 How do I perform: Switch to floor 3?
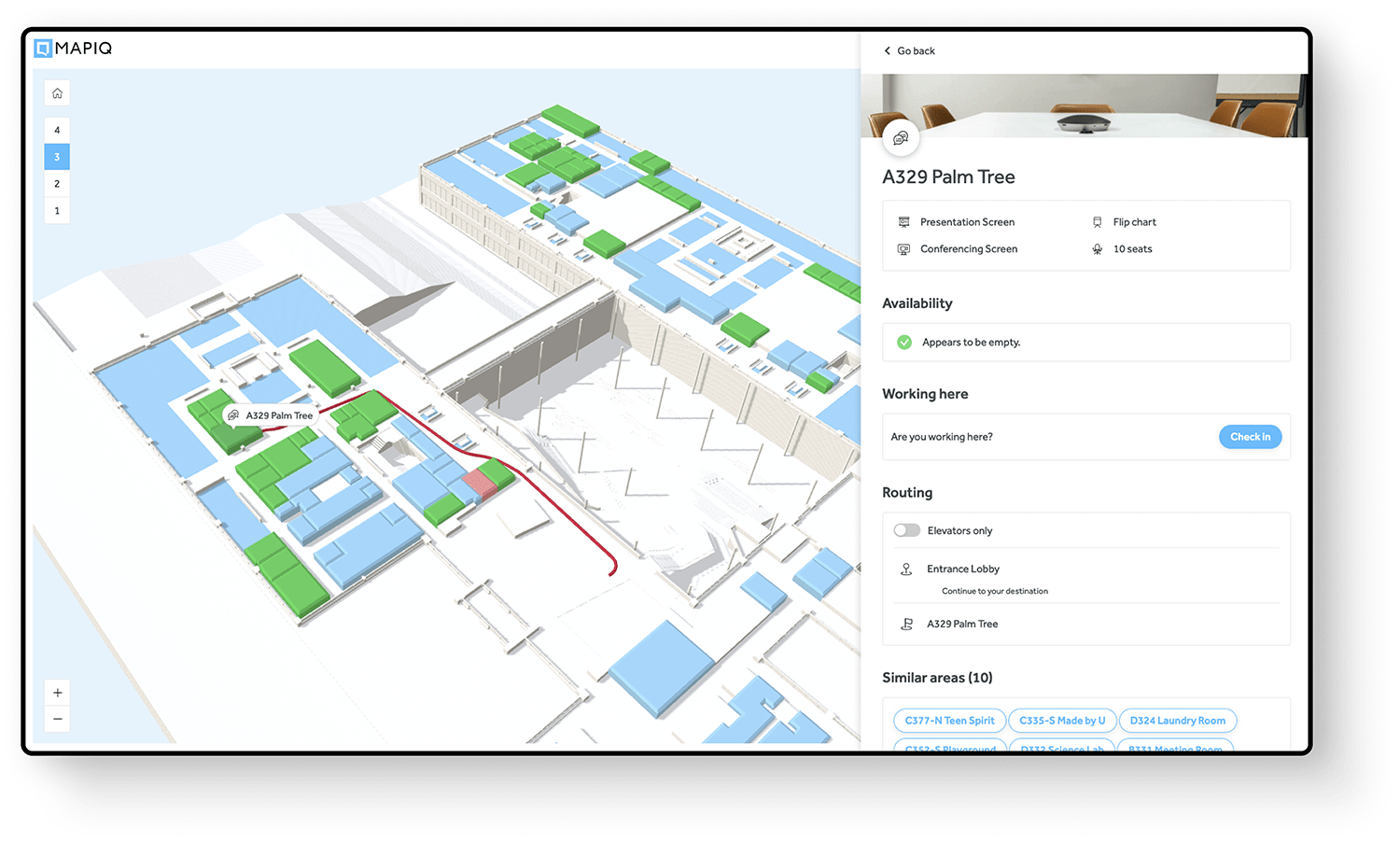click(57, 157)
